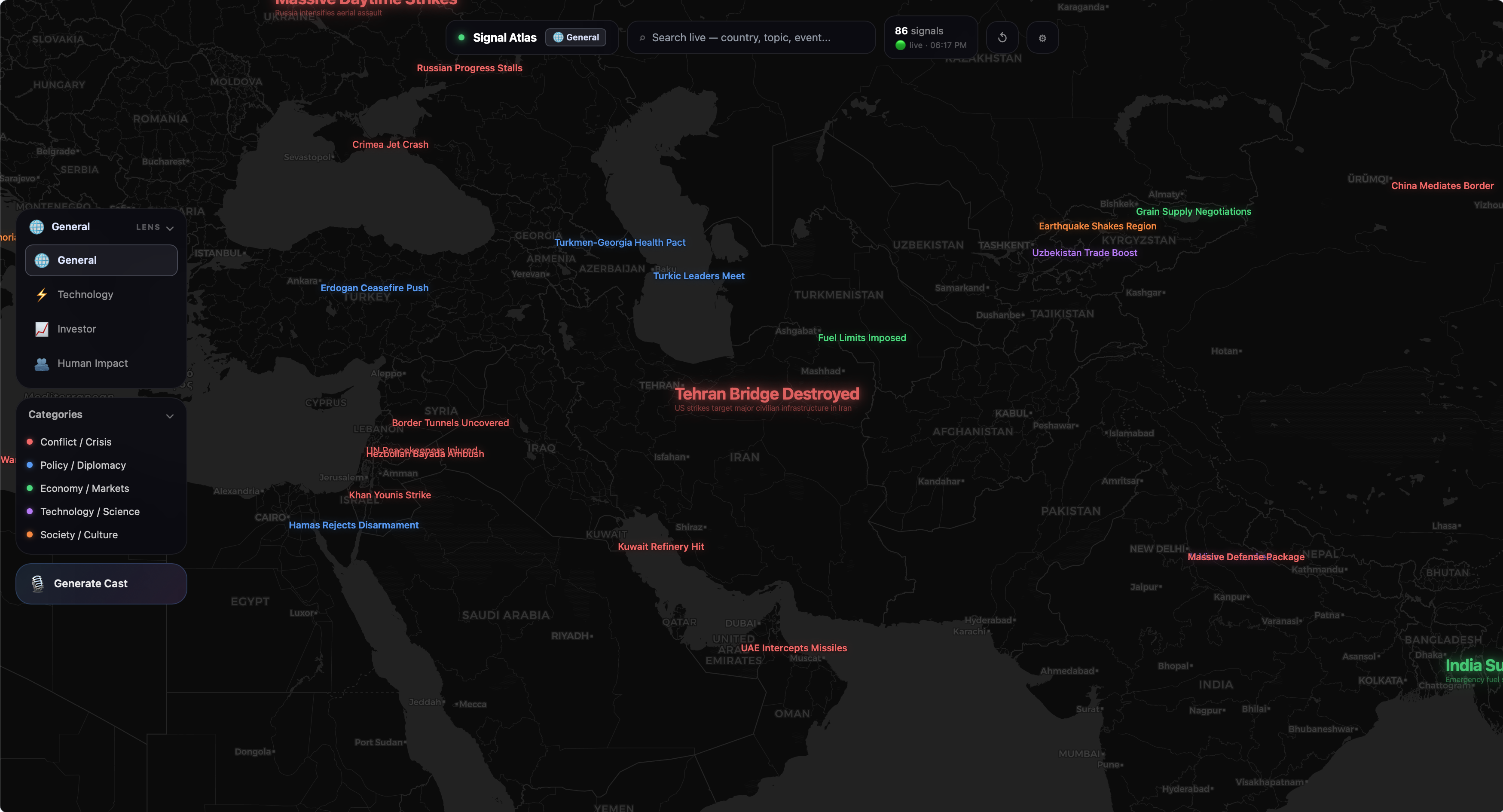Collapse the Categories panel chevron
The image size is (1503, 812).
coord(170,415)
